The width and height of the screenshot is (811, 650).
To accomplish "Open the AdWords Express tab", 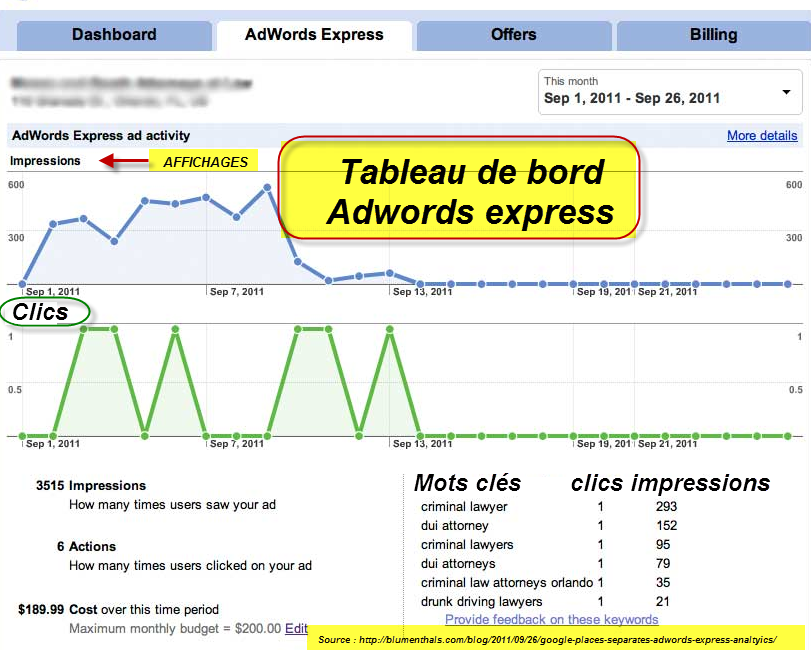I will (x=314, y=35).
